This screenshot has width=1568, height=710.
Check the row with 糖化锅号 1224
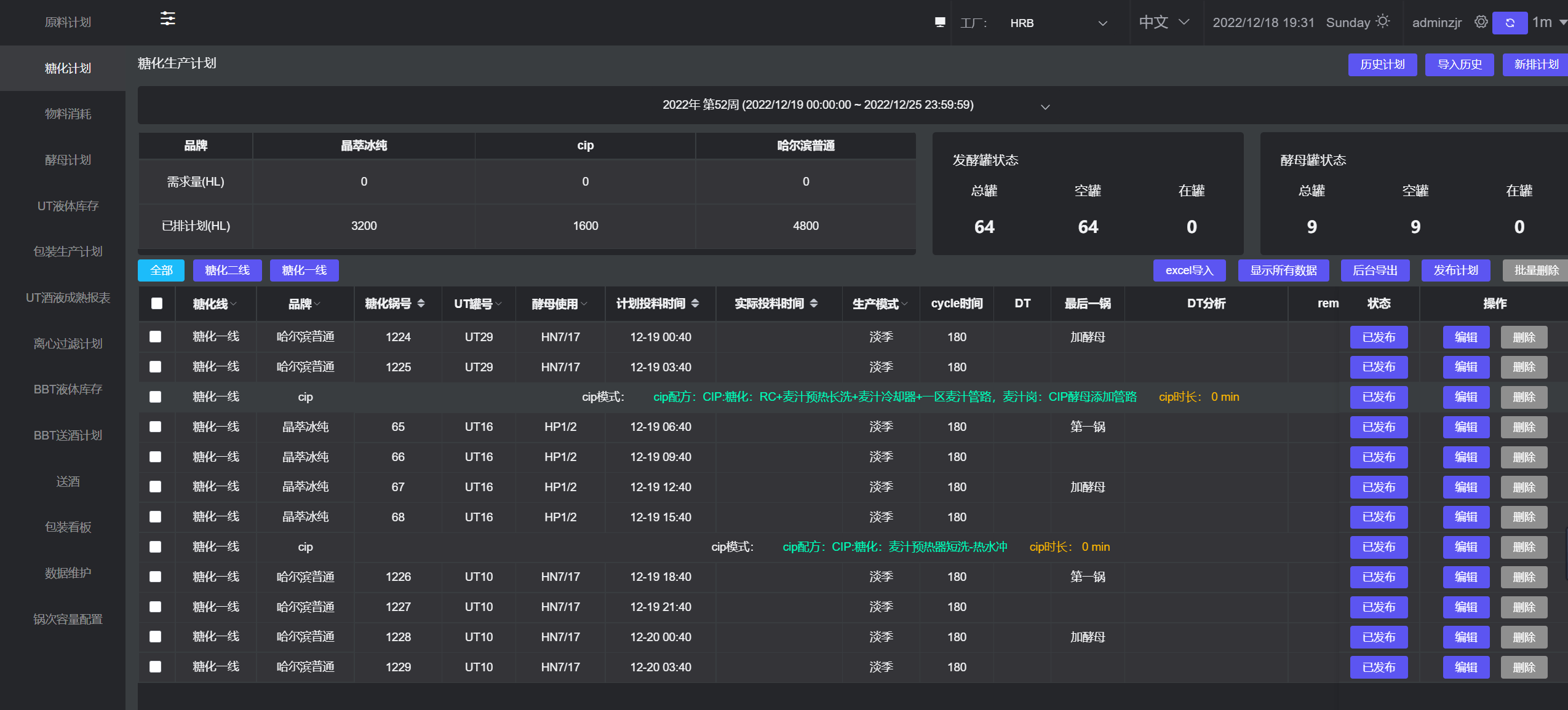pyautogui.click(x=156, y=337)
